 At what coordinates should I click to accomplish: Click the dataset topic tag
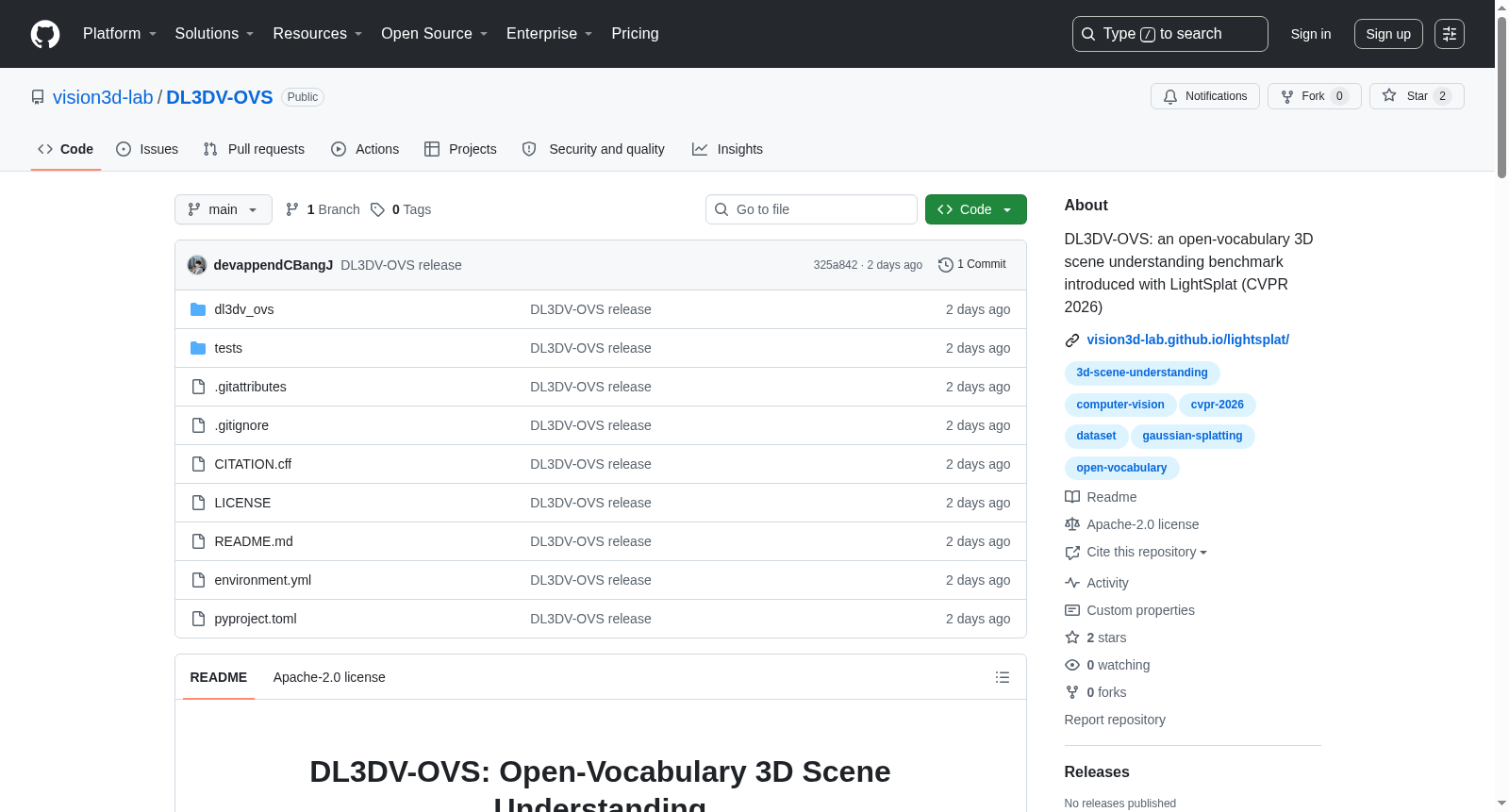pos(1096,436)
